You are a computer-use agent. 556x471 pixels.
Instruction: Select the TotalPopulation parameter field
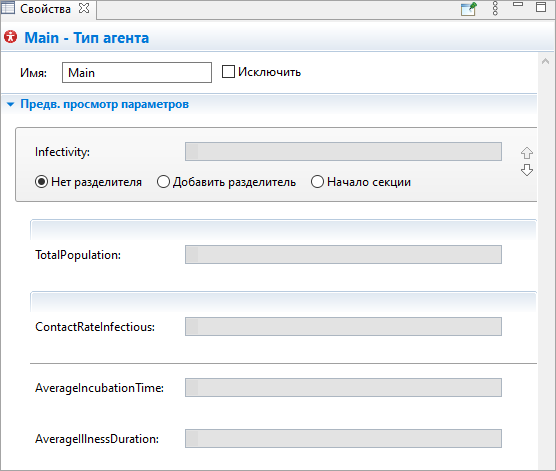[343, 254]
